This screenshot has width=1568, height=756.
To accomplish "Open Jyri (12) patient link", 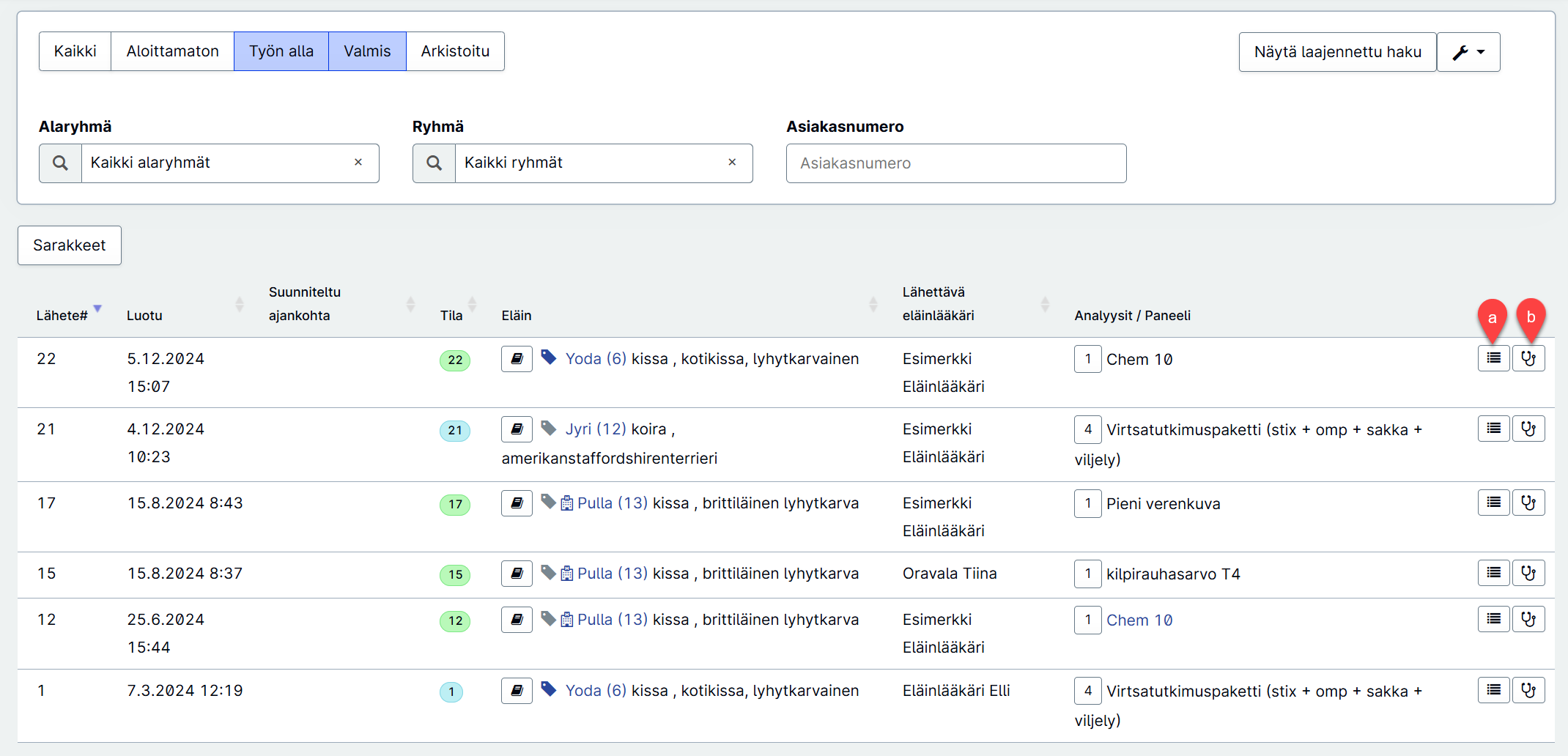I will pyautogui.click(x=596, y=429).
